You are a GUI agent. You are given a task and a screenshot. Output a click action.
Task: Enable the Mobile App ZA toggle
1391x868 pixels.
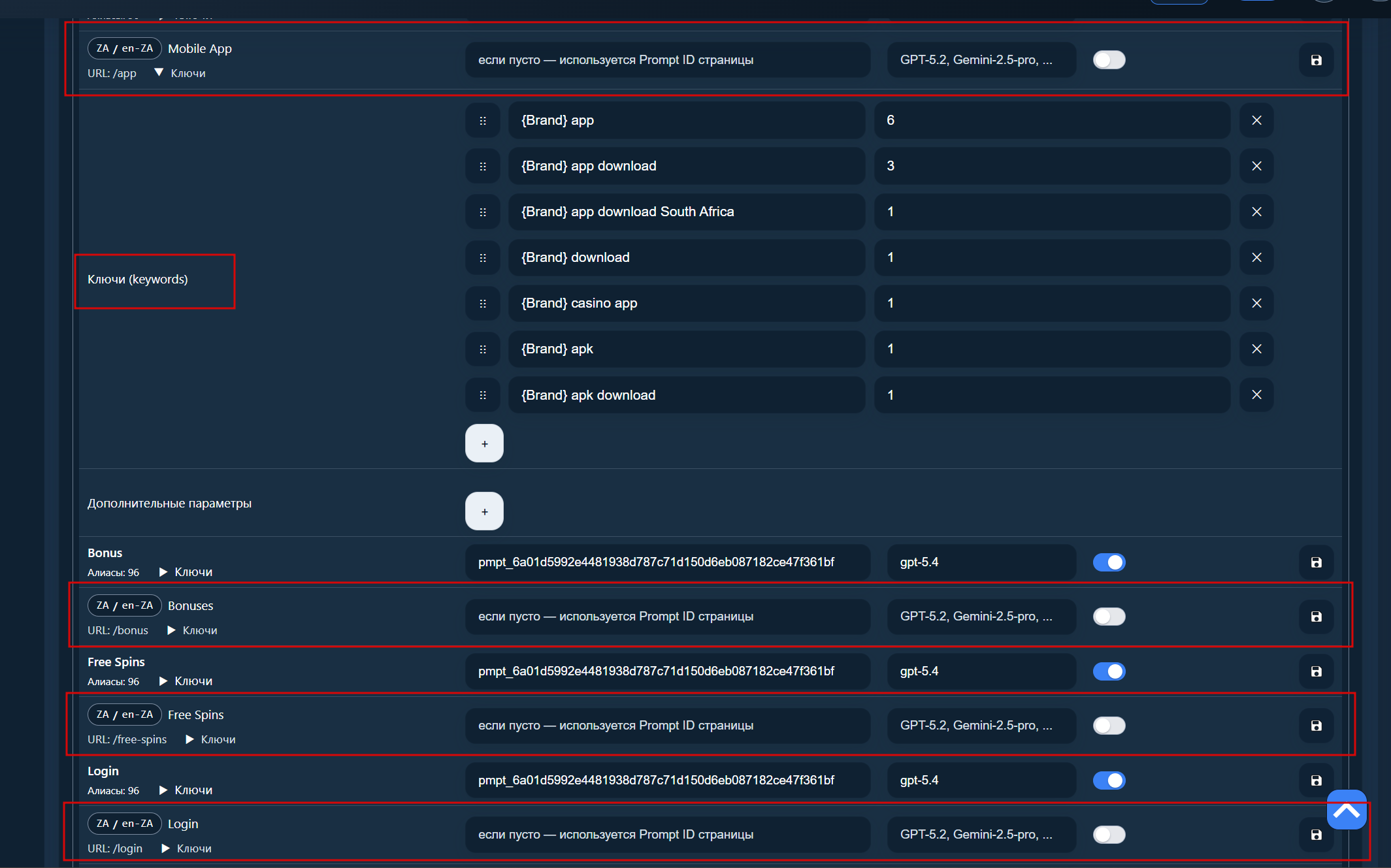tap(1109, 60)
